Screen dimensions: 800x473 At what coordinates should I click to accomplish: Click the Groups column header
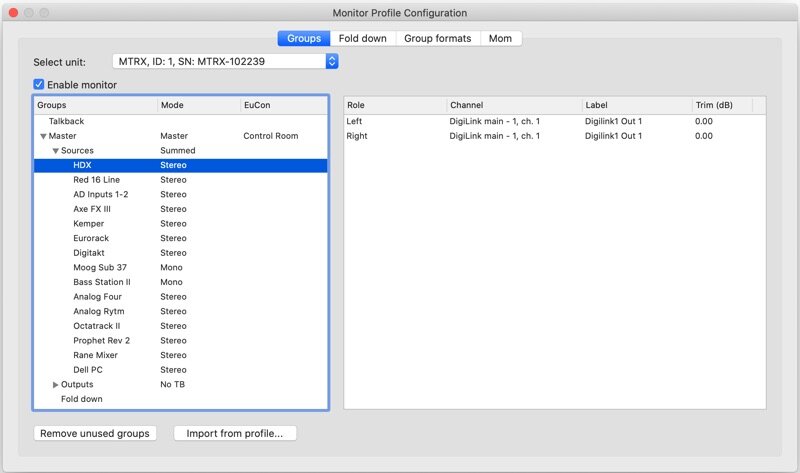[95, 105]
